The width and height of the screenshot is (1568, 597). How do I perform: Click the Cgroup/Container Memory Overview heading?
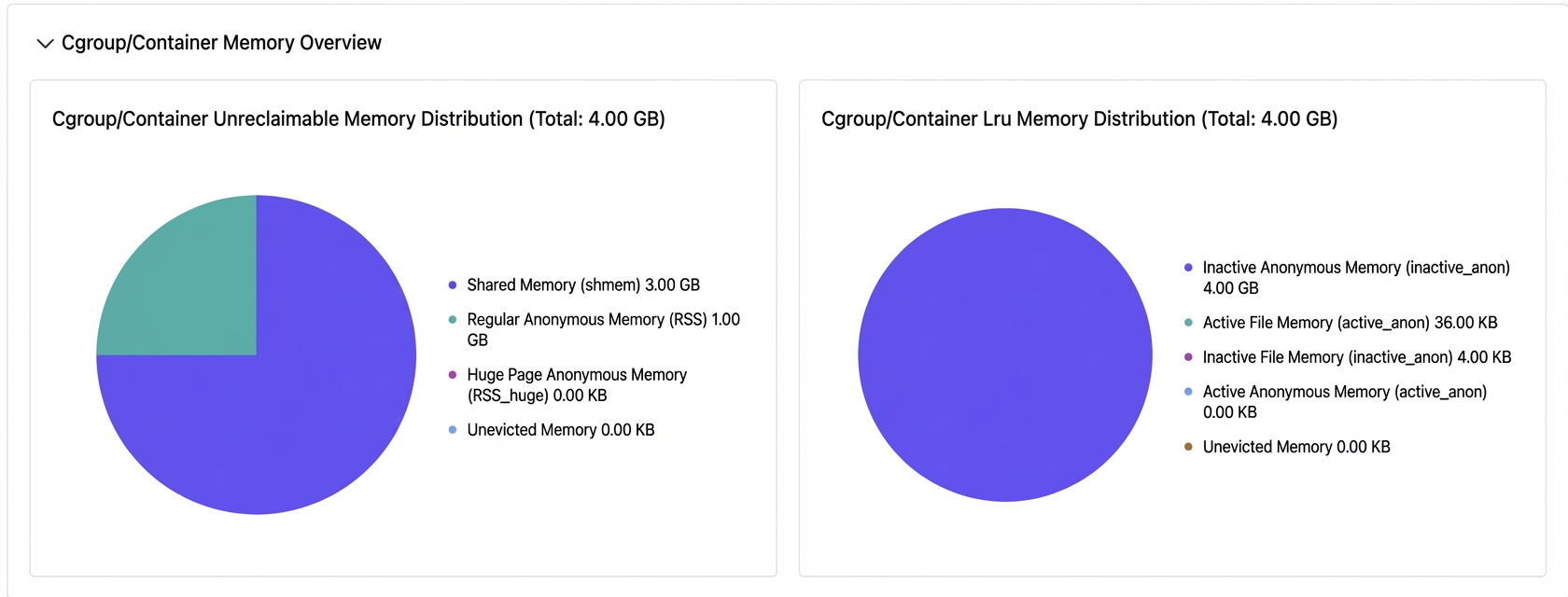click(x=221, y=43)
